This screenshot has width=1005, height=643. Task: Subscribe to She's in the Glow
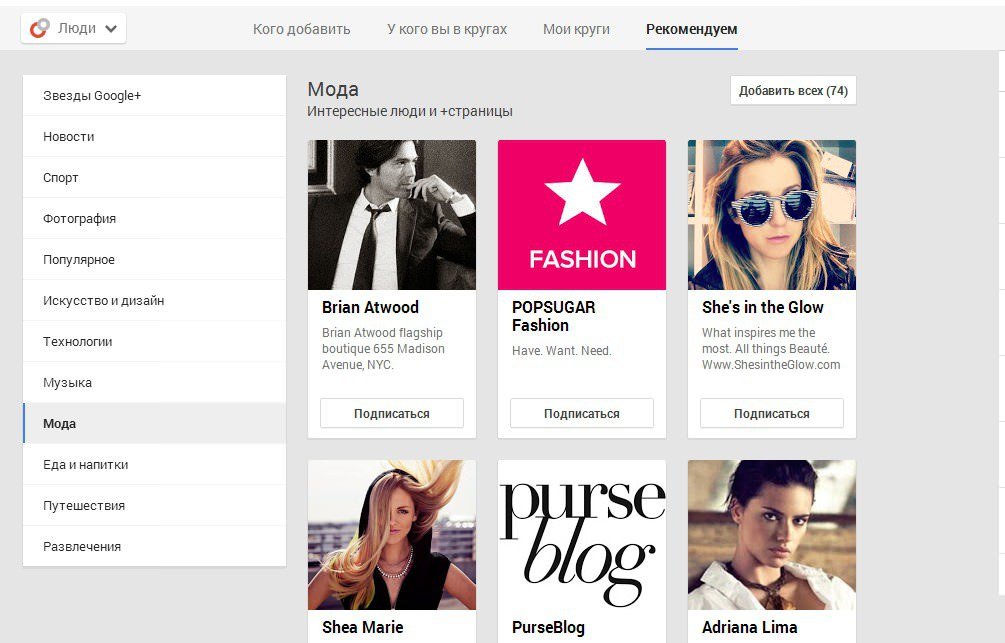pos(771,413)
